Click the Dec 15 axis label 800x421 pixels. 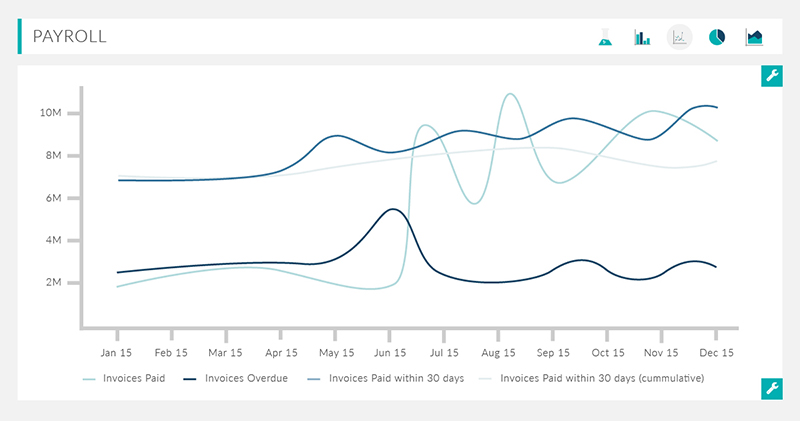716,353
